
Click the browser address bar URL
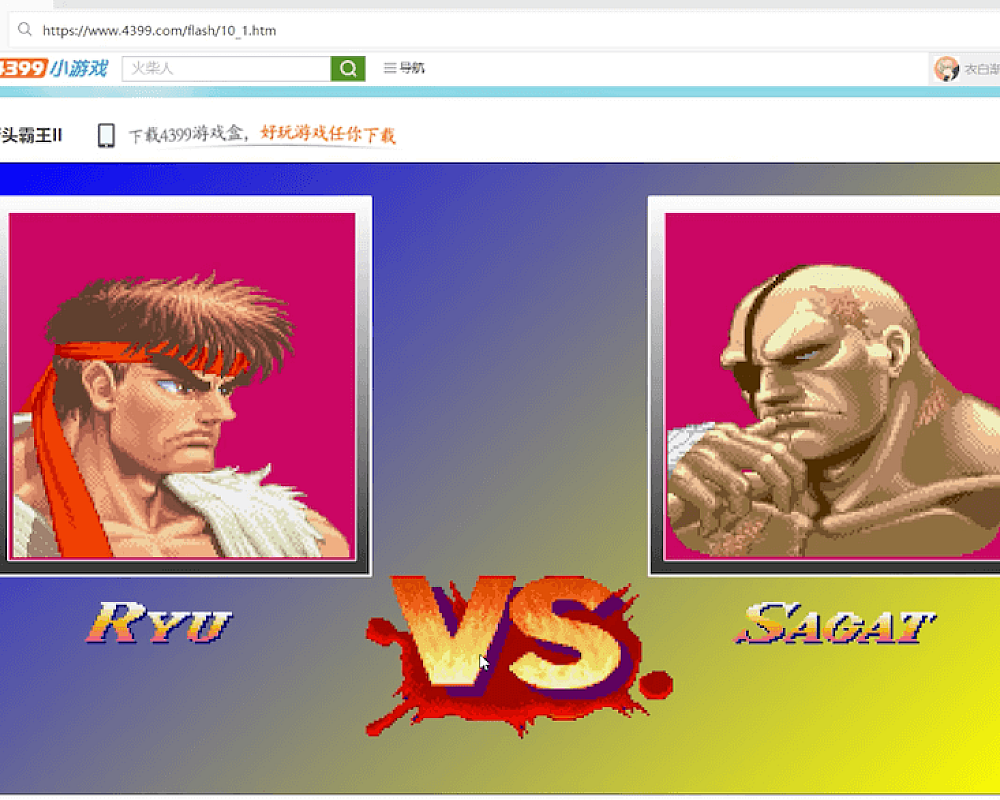click(159, 31)
